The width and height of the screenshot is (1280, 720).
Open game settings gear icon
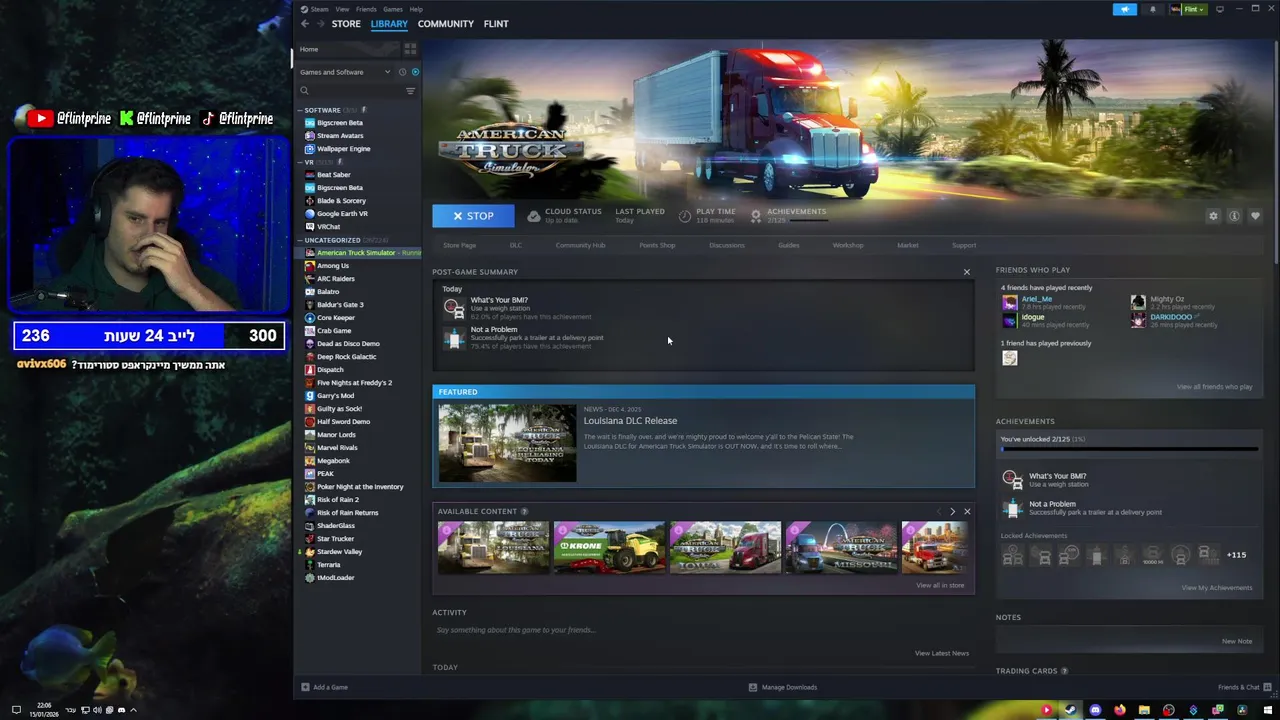pos(1213,216)
